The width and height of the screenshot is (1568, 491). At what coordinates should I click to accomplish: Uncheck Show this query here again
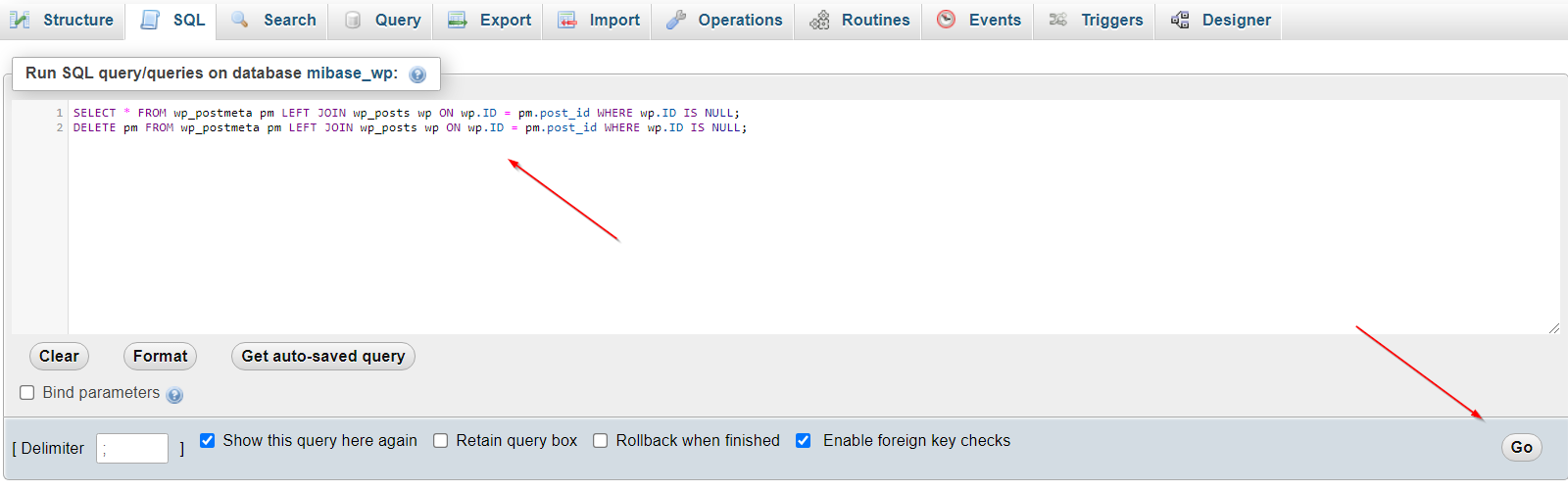(207, 440)
